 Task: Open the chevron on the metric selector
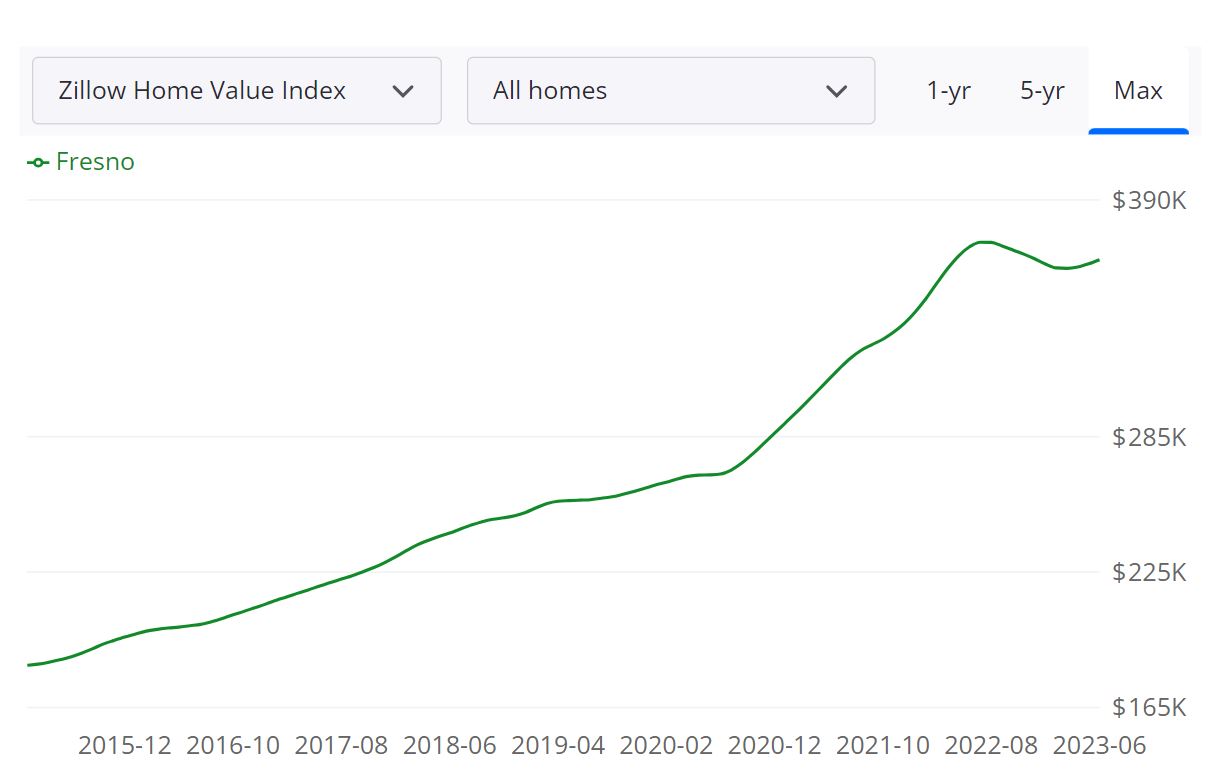click(404, 90)
